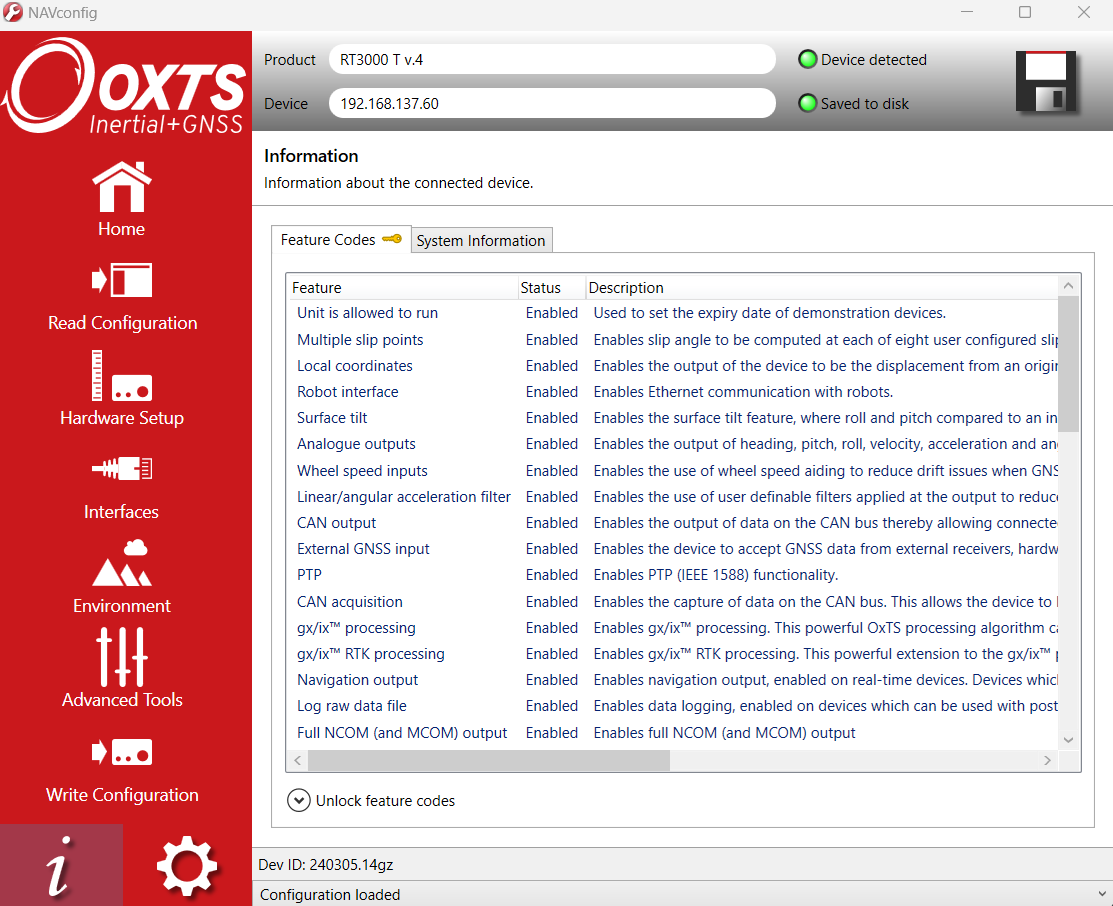Select the 'Robot interface' feature

[x=347, y=392]
